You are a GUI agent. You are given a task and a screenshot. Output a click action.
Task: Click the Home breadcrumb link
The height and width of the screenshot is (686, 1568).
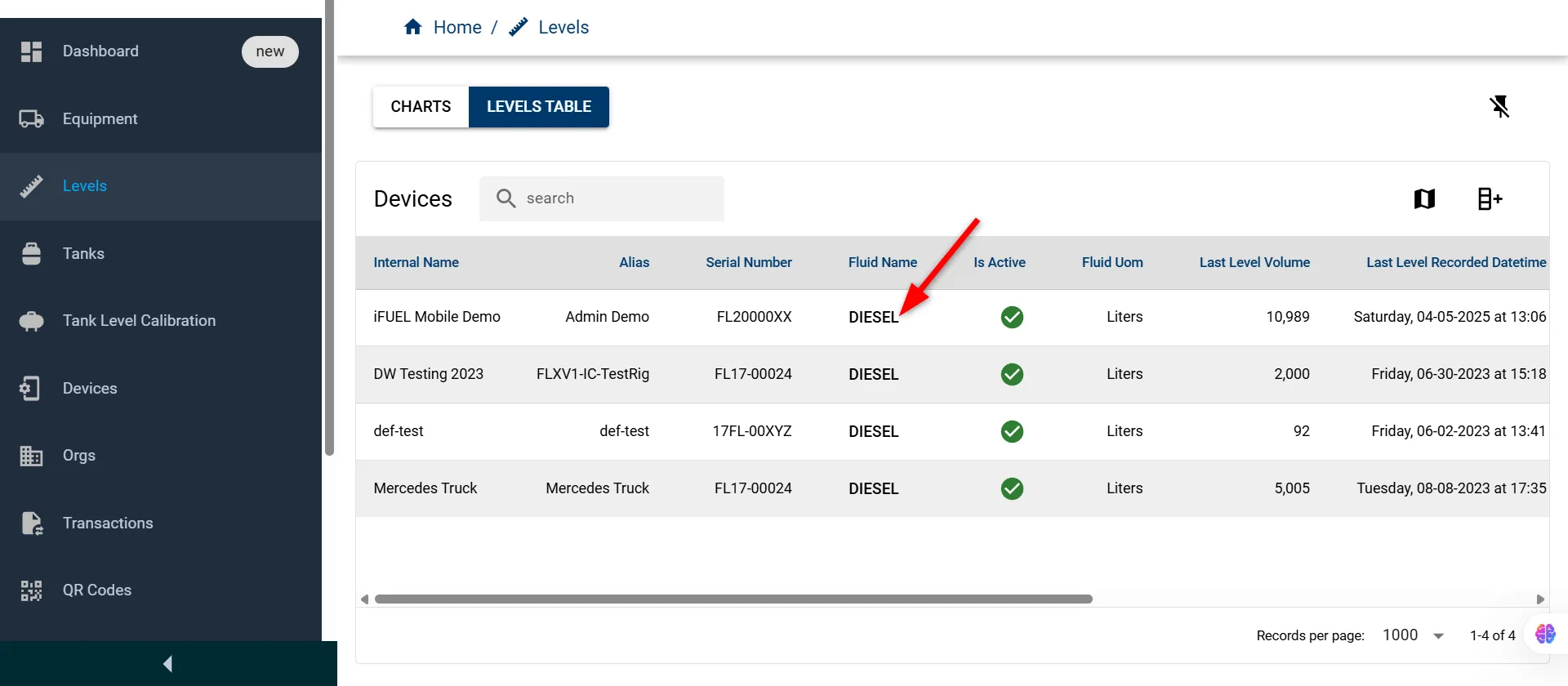(457, 27)
